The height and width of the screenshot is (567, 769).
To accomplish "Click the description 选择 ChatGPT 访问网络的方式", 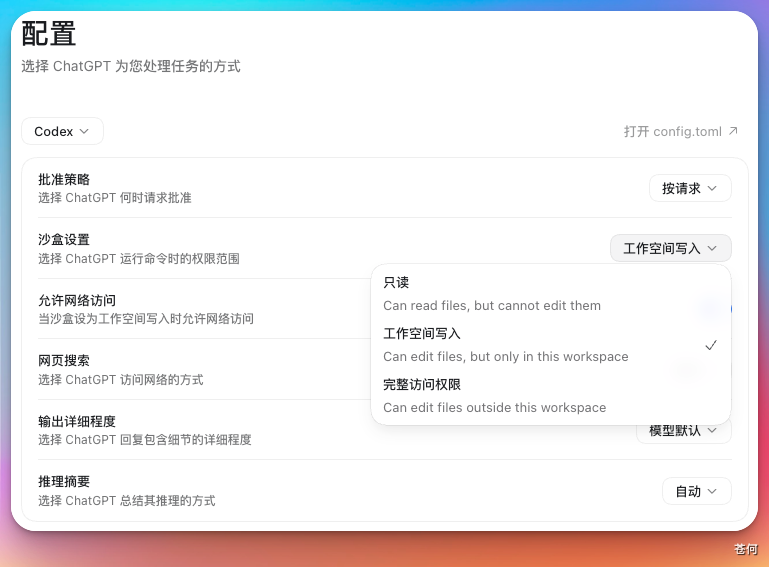I will (121, 380).
